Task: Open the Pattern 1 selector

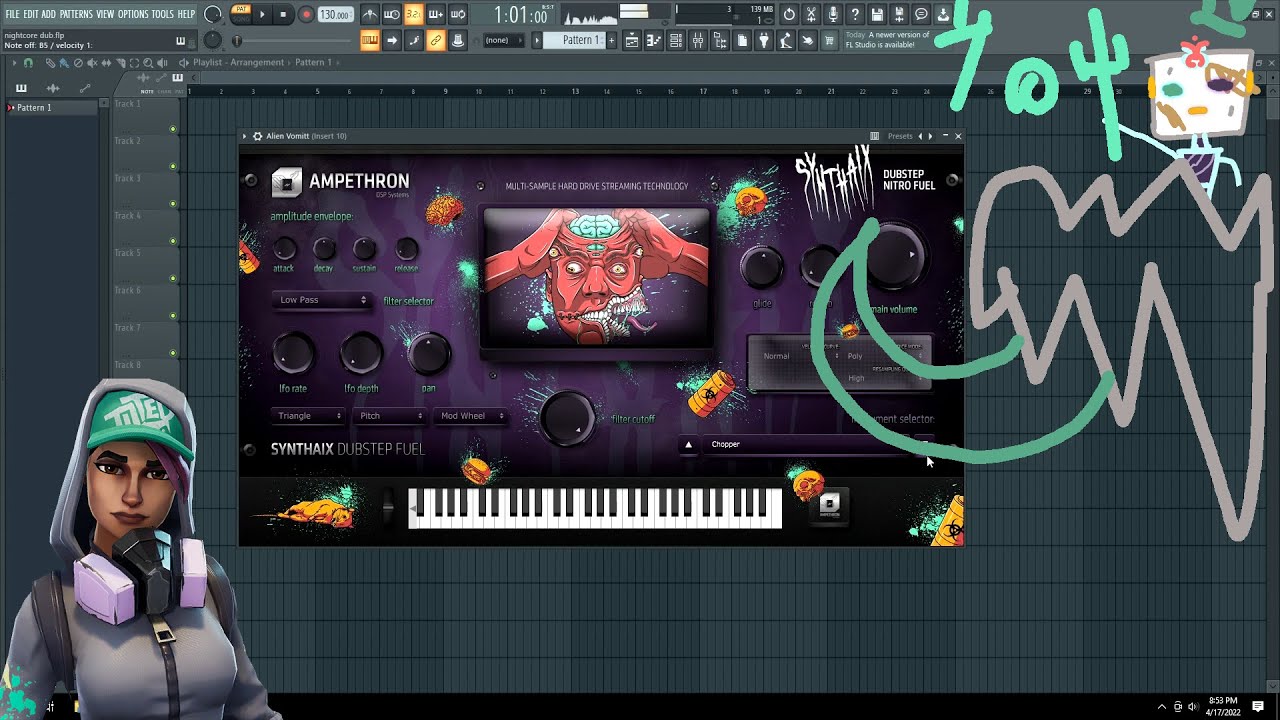Action: coord(575,40)
